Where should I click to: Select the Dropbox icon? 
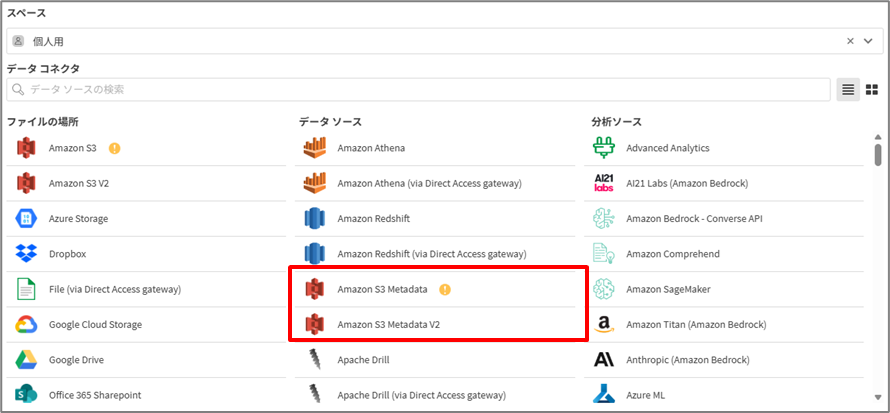tap(26, 254)
